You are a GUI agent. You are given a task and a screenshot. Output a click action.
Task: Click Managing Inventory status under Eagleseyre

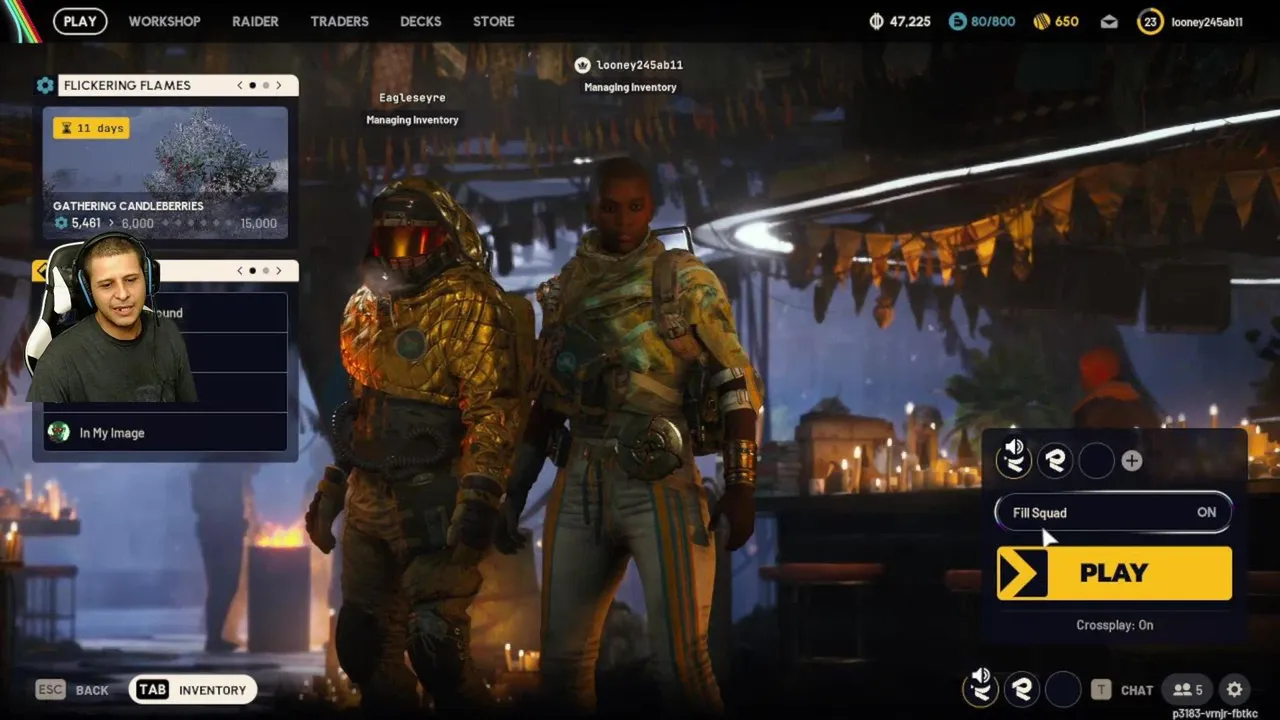click(x=412, y=120)
